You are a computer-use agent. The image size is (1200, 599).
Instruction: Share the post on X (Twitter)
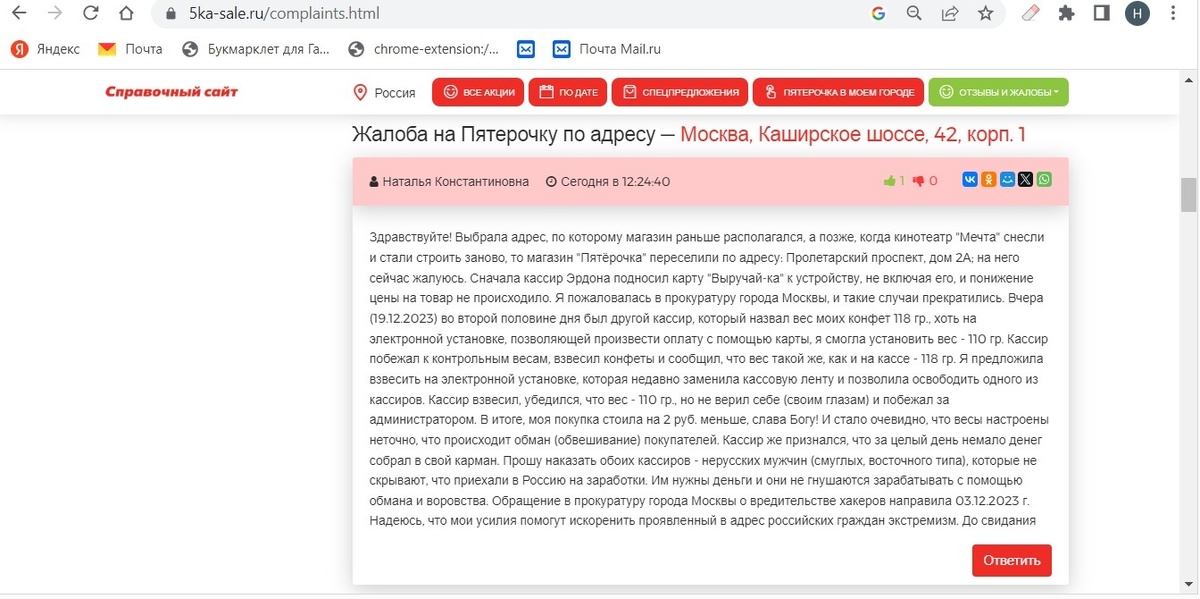[1025, 180]
